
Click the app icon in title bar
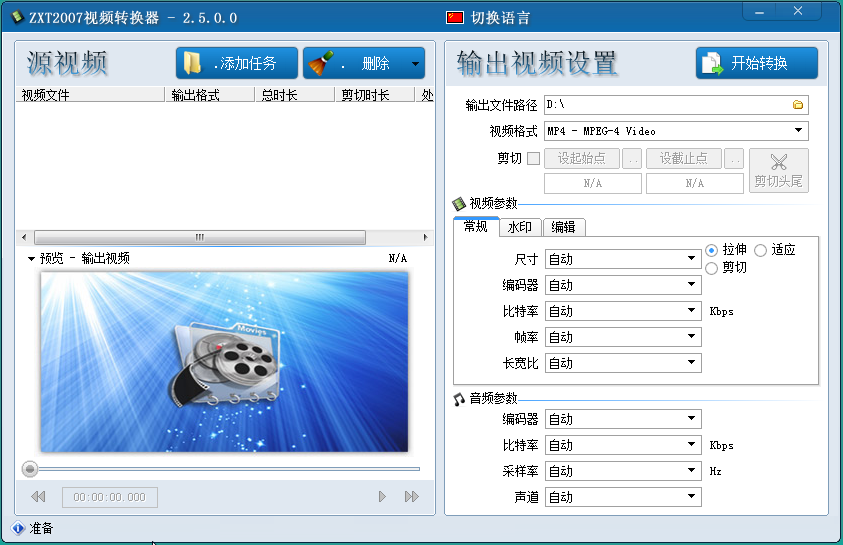pos(18,18)
